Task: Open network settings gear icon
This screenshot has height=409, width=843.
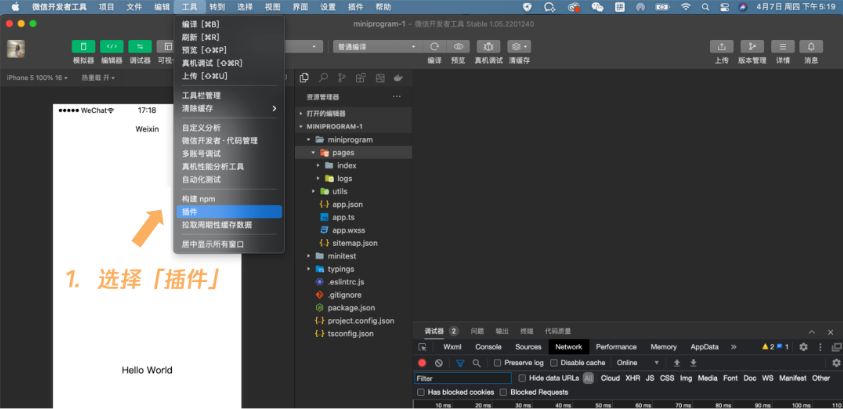Action: [836, 363]
